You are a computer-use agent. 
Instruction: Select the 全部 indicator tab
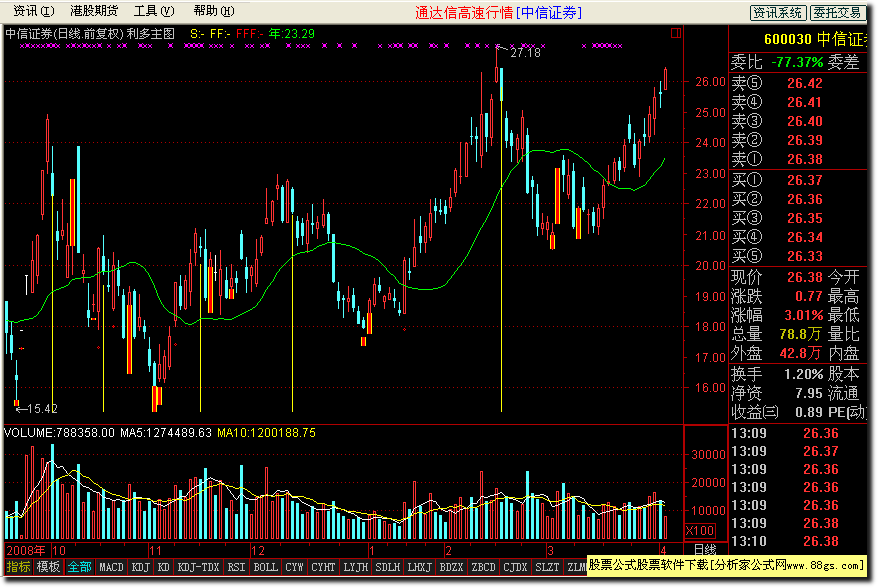point(79,567)
